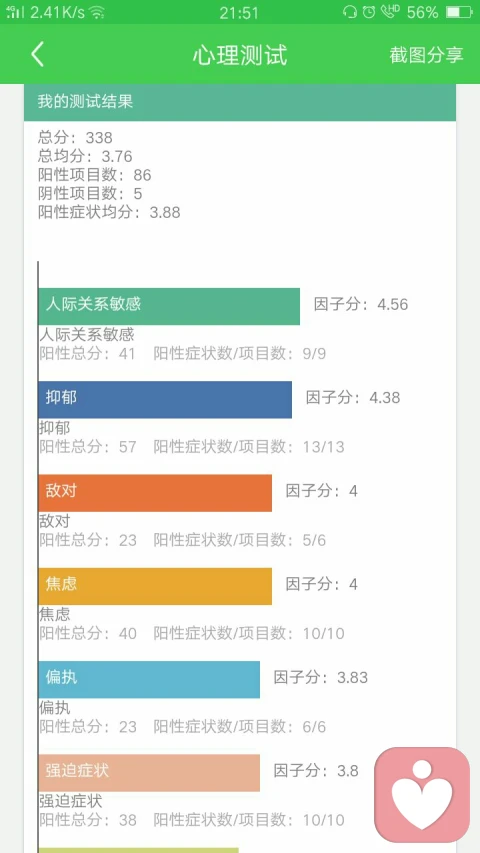This screenshot has height=853, width=480.
Task: Tap 截图分享 to share screenshot
Action: point(426,54)
